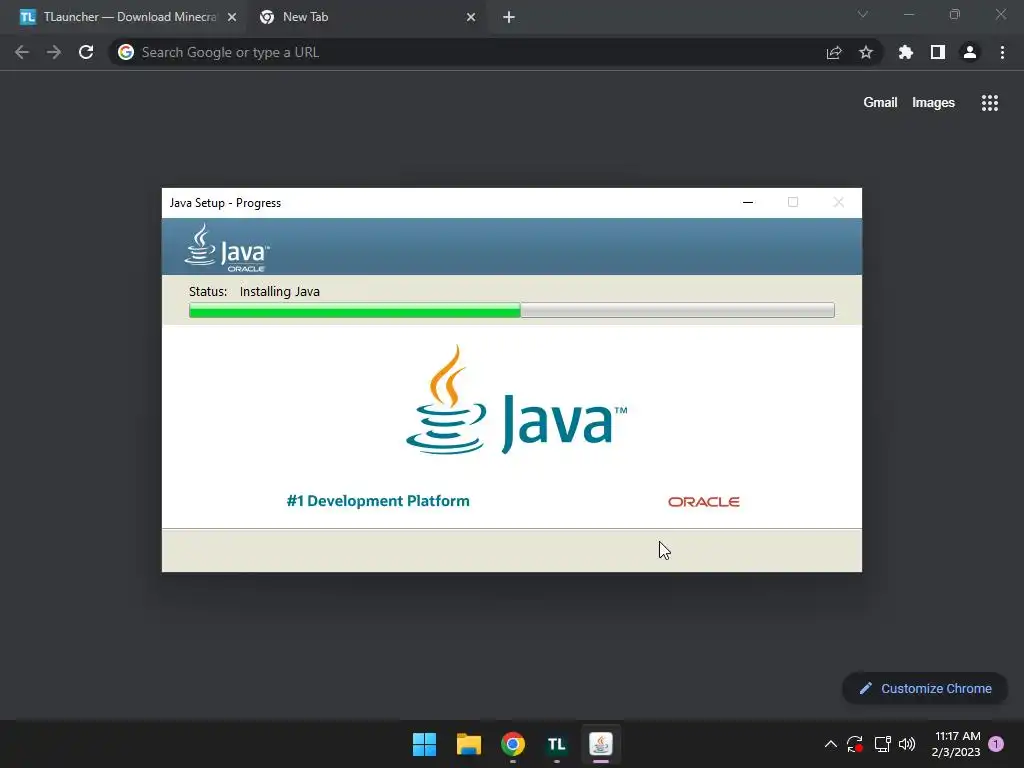1024x768 pixels.
Task: Go back in Chrome navigation
Action: pyautogui.click(x=22, y=52)
